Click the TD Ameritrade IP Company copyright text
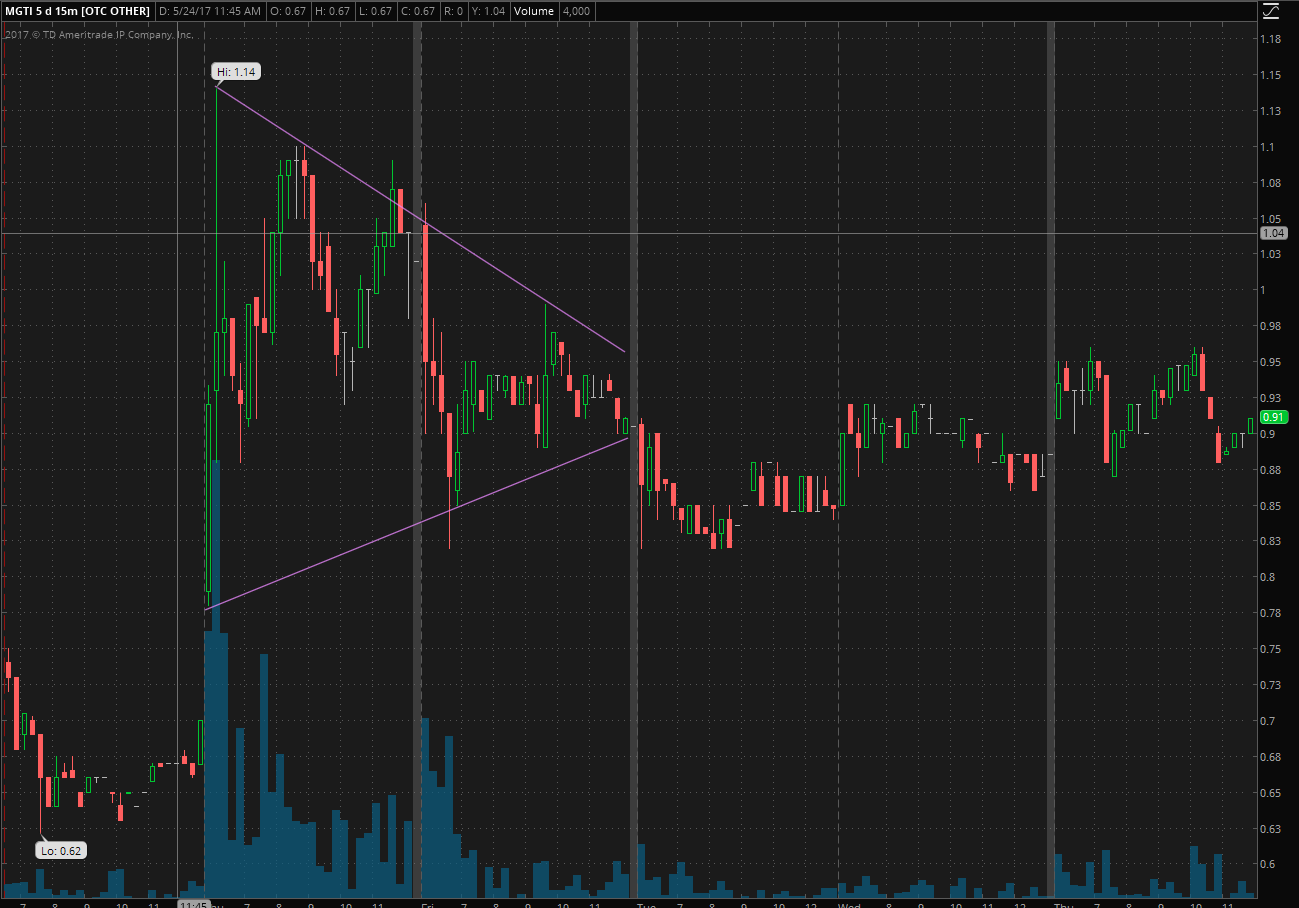Screen dimensions: 1299x908 coord(99,34)
